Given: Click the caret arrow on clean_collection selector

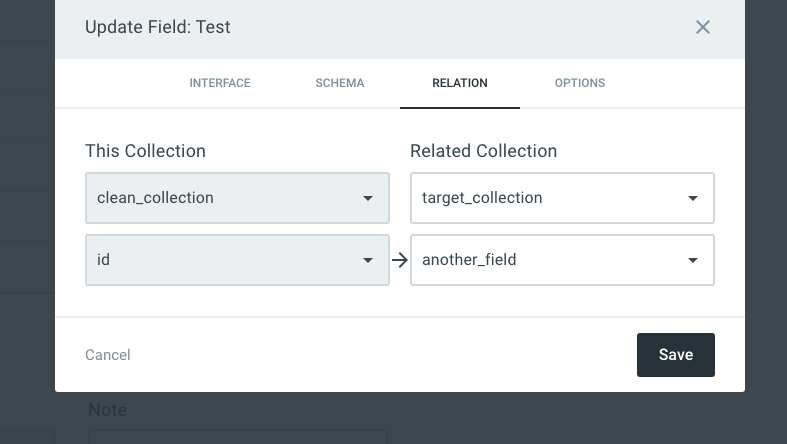Looking at the screenshot, I should pos(368,198).
